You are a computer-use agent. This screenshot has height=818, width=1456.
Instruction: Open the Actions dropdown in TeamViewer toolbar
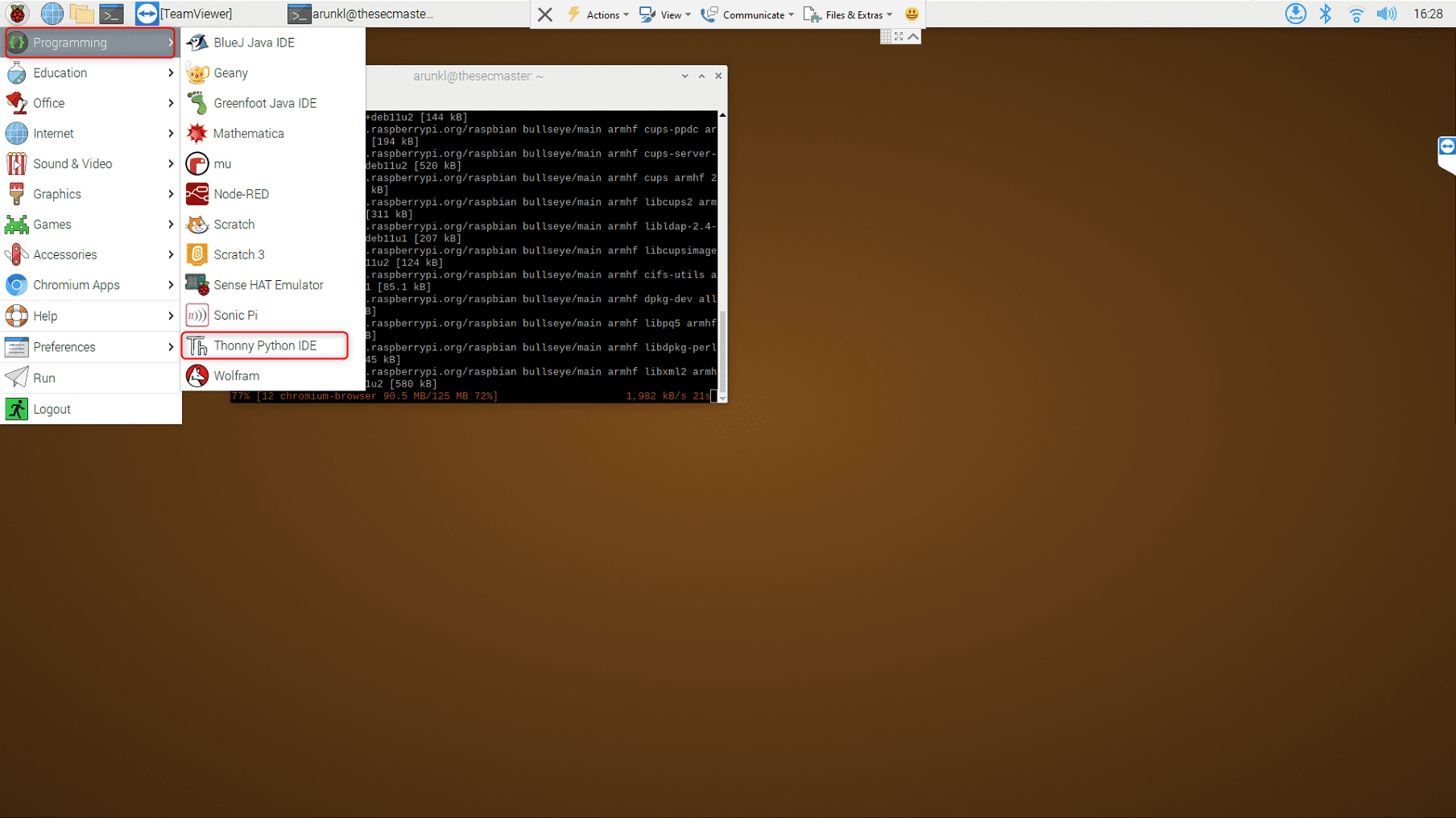[x=598, y=14]
